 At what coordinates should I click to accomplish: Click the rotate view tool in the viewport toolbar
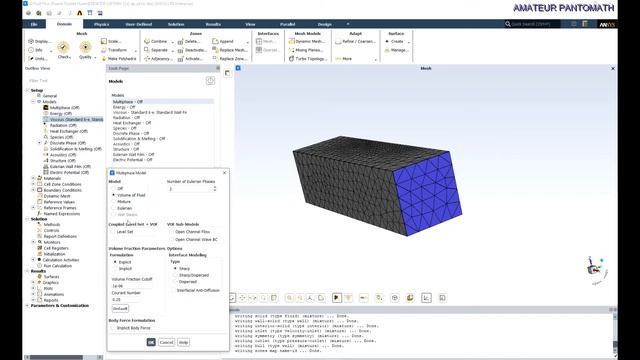tap(231, 298)
